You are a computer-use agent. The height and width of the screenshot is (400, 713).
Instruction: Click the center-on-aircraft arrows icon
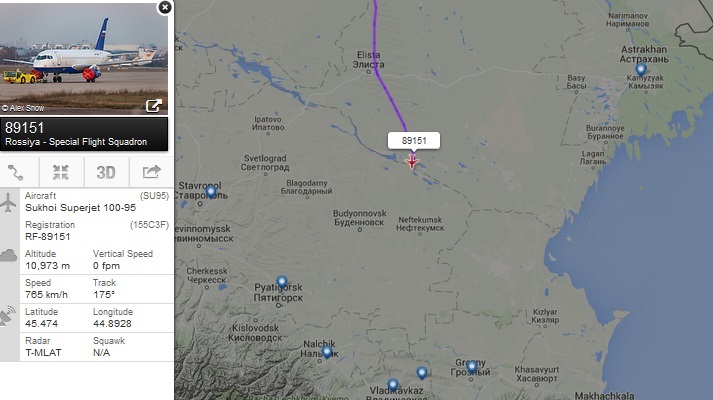click(60, 173)
